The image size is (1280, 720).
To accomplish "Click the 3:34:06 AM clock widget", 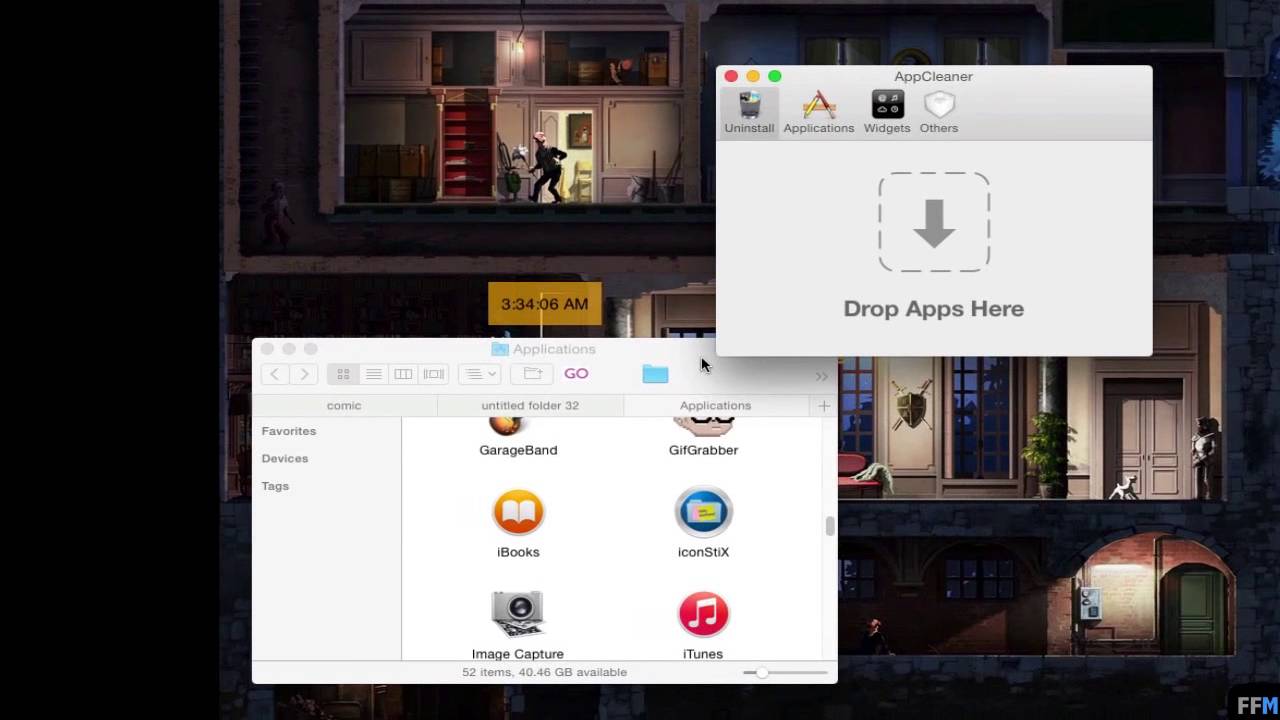I will point(544,304).
